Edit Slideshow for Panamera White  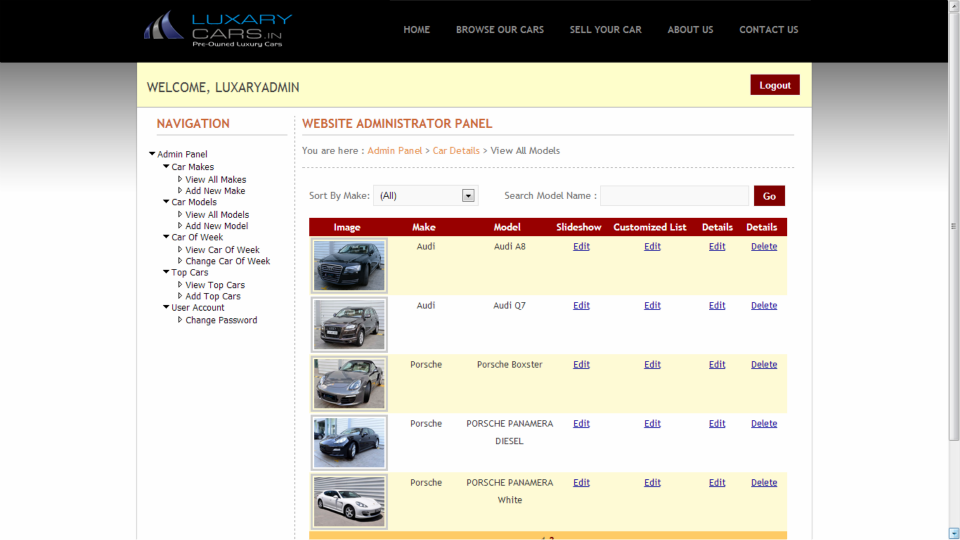[581, 482]
